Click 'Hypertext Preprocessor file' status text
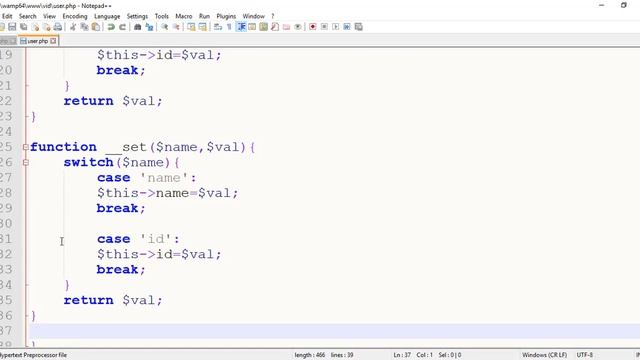640x360 pixels. tap(33, 355)
